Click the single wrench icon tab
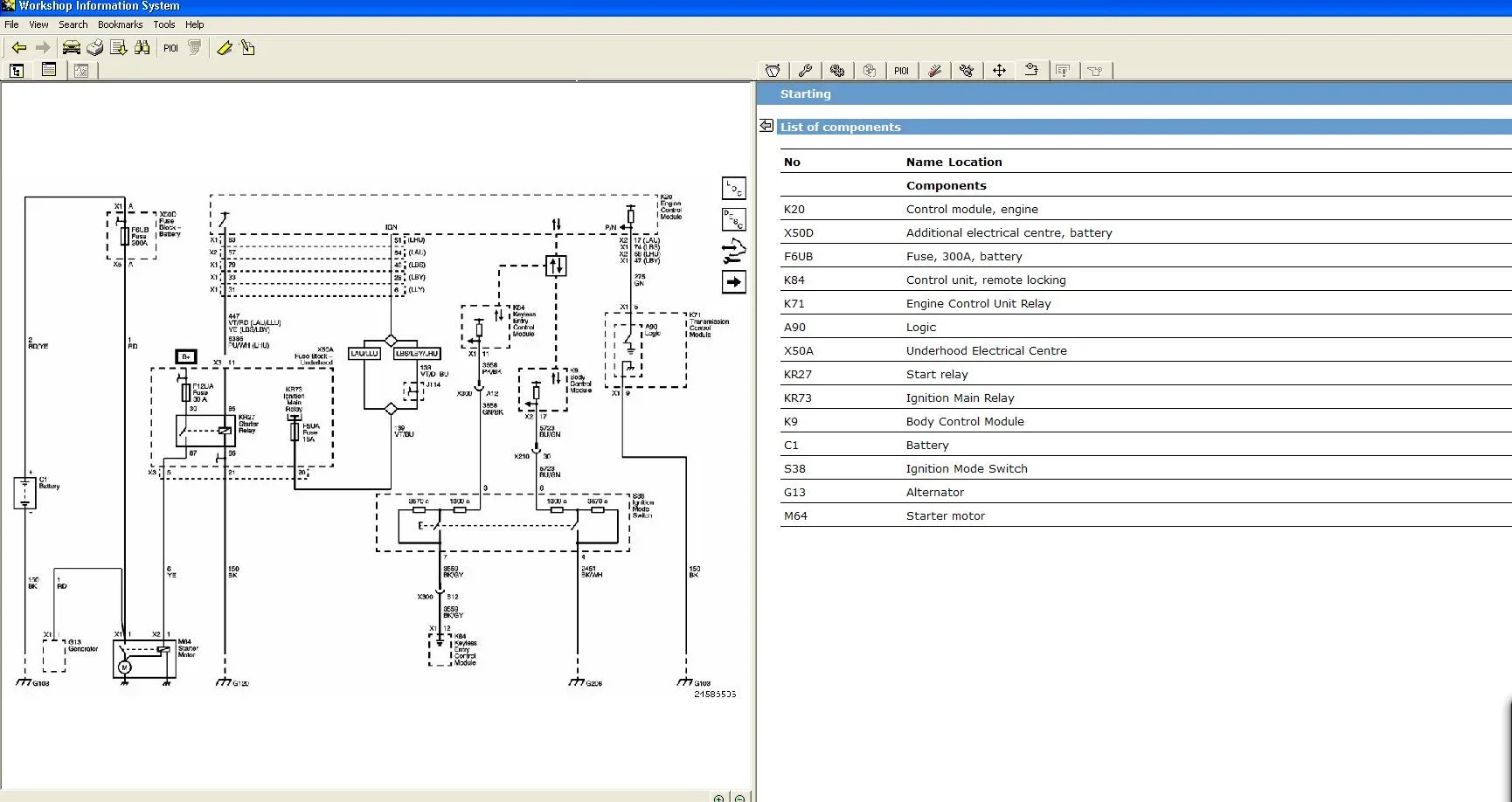Viewport: 1512px width, 802px height. [x=805, y=71]
